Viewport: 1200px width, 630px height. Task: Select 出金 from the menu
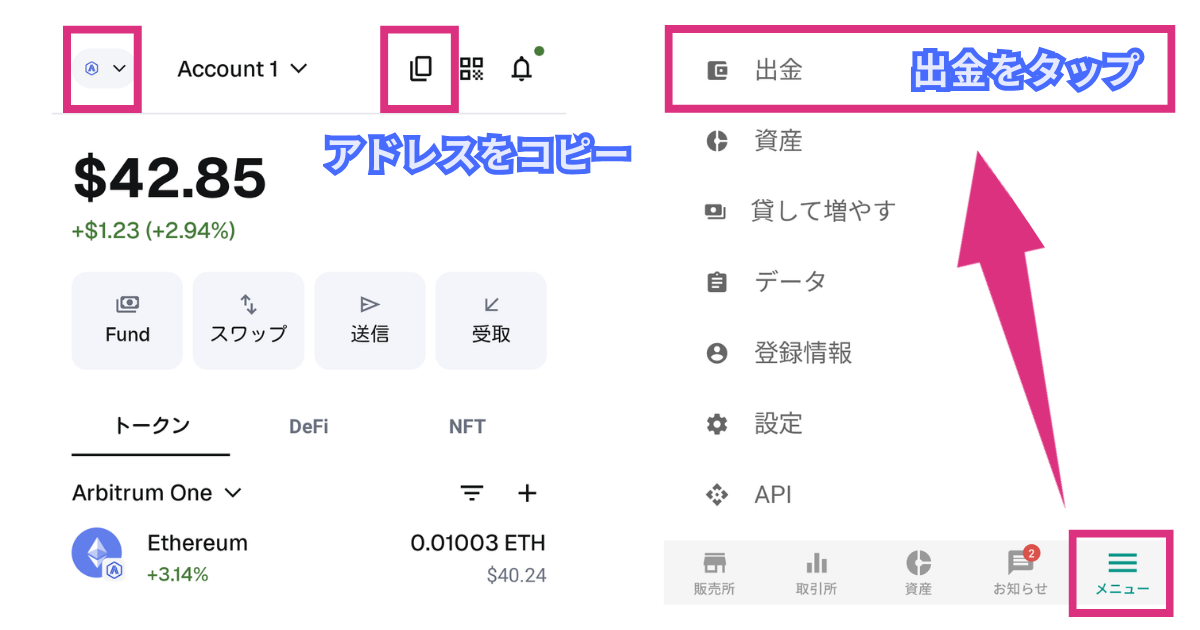778,71
